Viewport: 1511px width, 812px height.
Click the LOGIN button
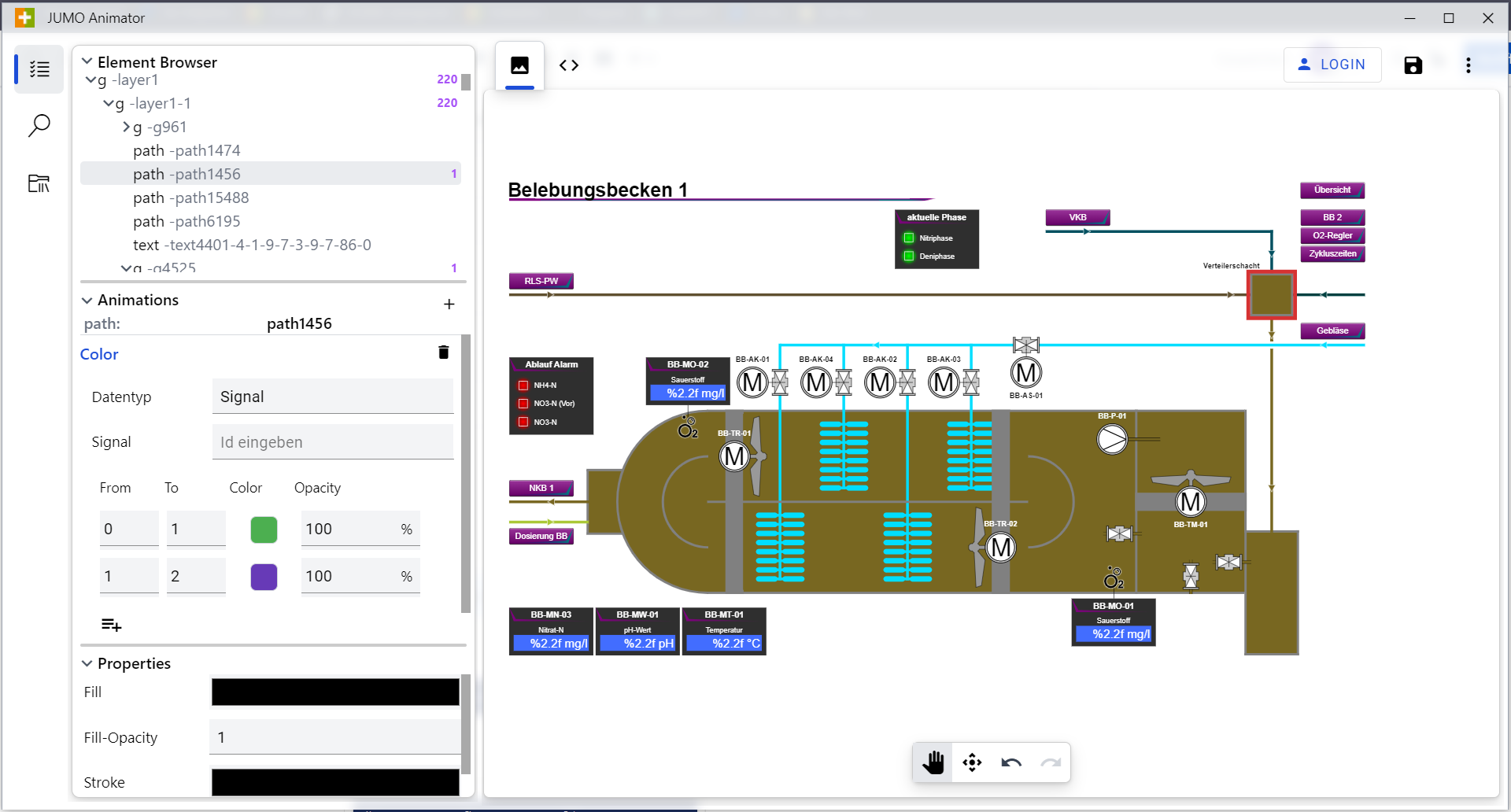coord(1332,65)
